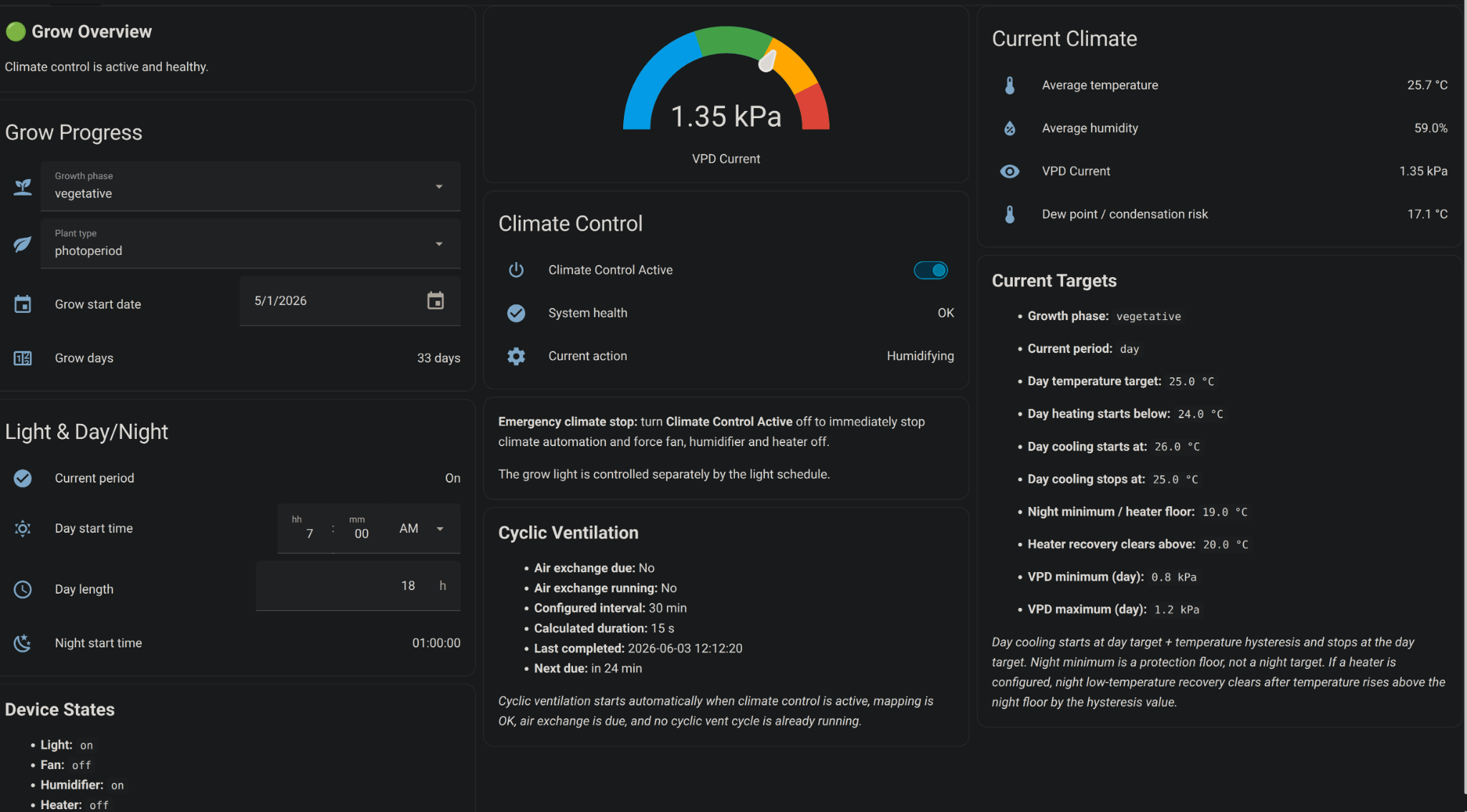Toggle the Climate Control Active switch

pyautogui.click(x=930, y=270)
